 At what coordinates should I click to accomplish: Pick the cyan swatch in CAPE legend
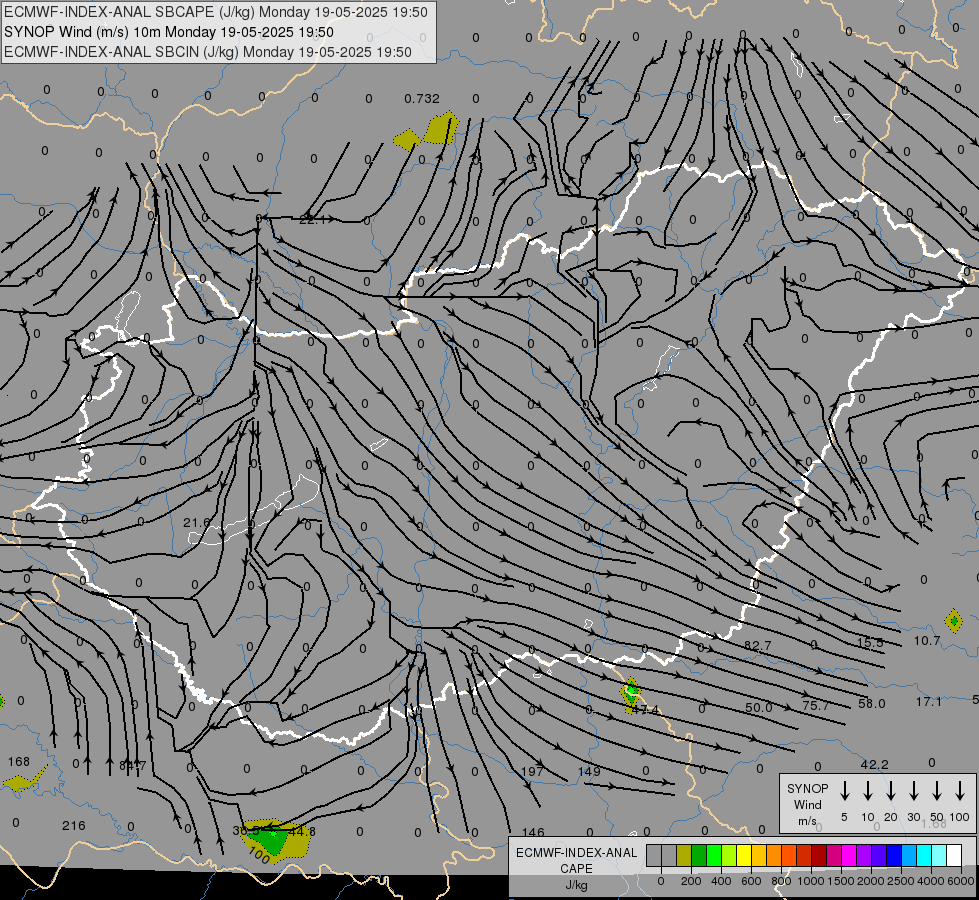tap(923, 855)
